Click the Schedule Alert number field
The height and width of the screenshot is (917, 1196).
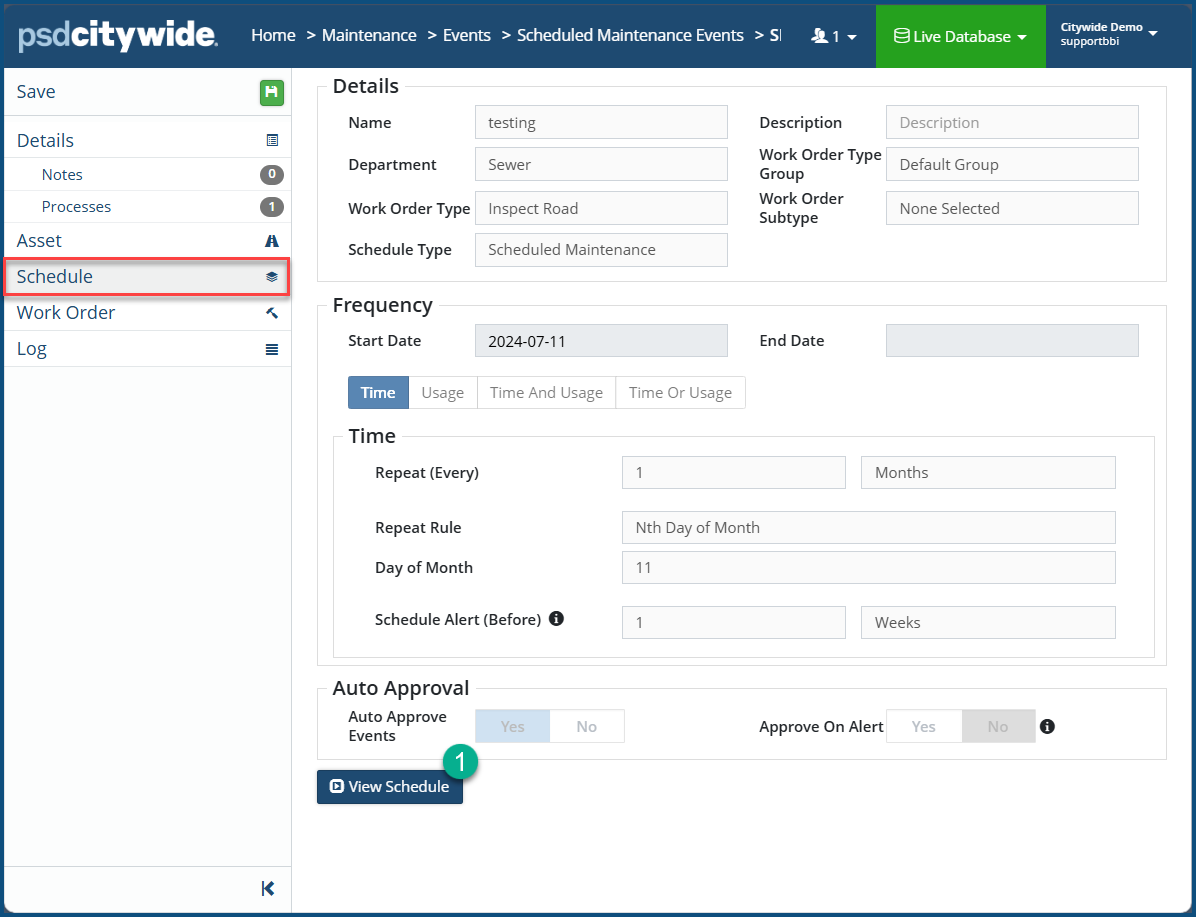[x=734, y=623]
